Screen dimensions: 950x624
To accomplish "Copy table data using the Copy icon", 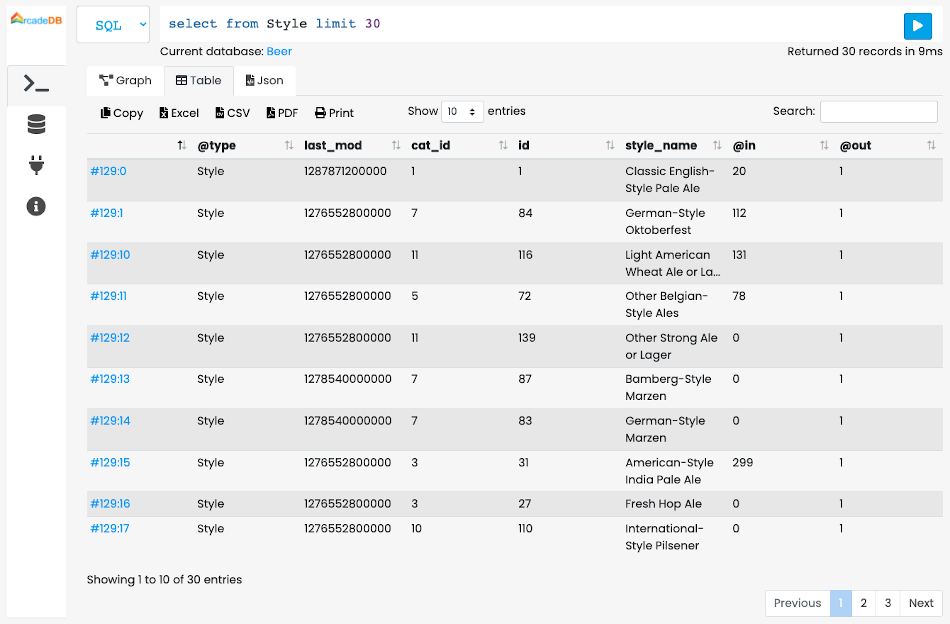I will pyautogui.click(x=120, y=112).
